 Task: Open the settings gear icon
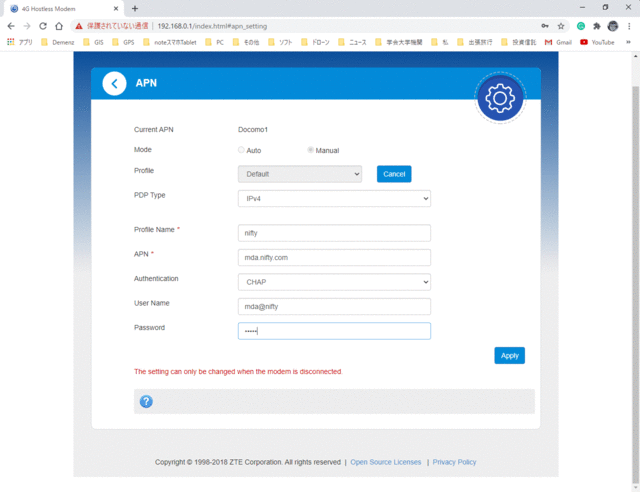[500, 98]
